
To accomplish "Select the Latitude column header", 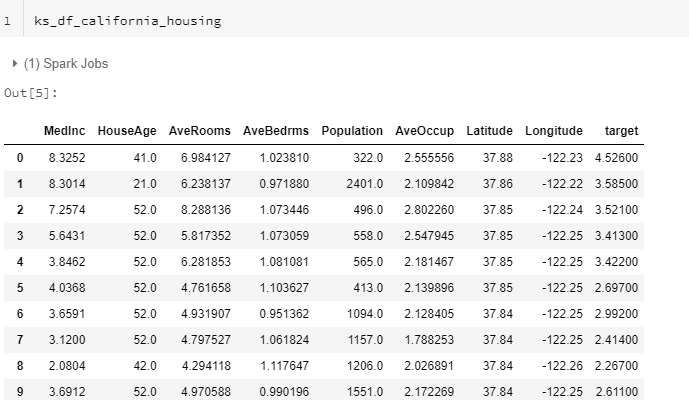I will [490, 131].
